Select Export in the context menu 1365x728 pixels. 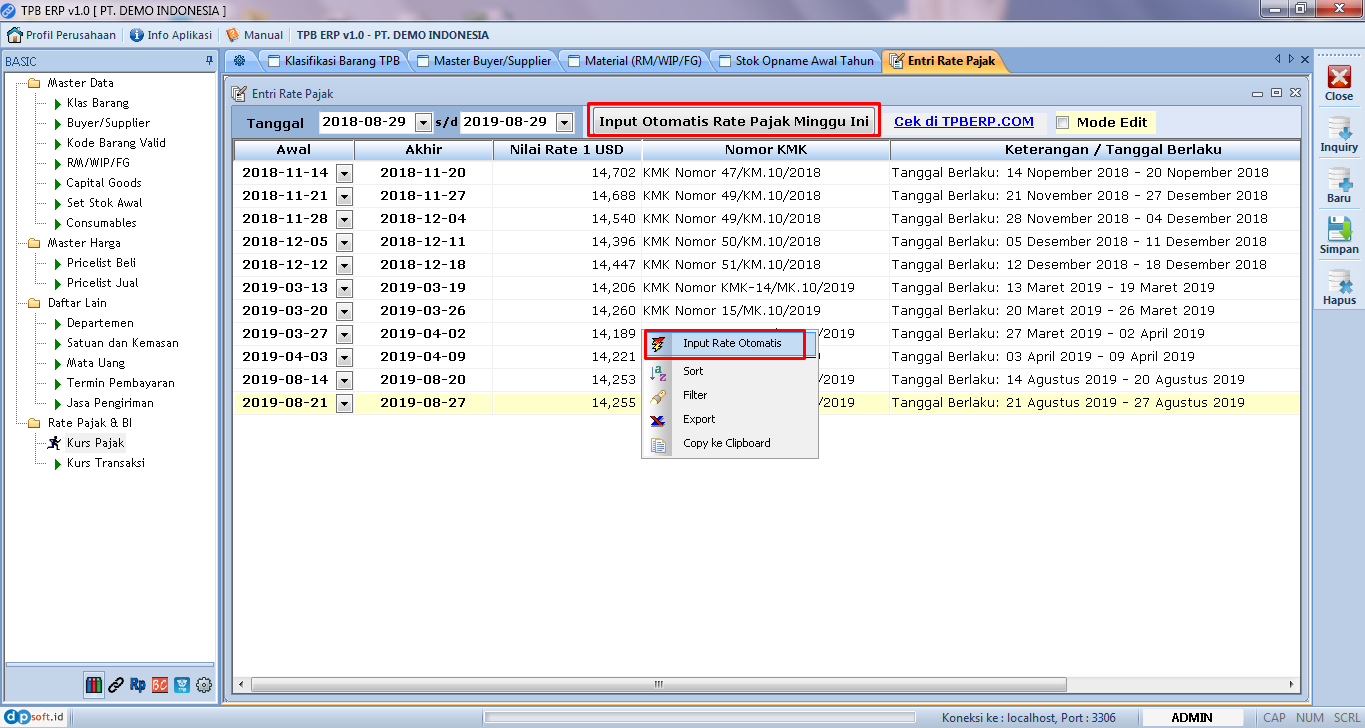(x=699, y=419)
